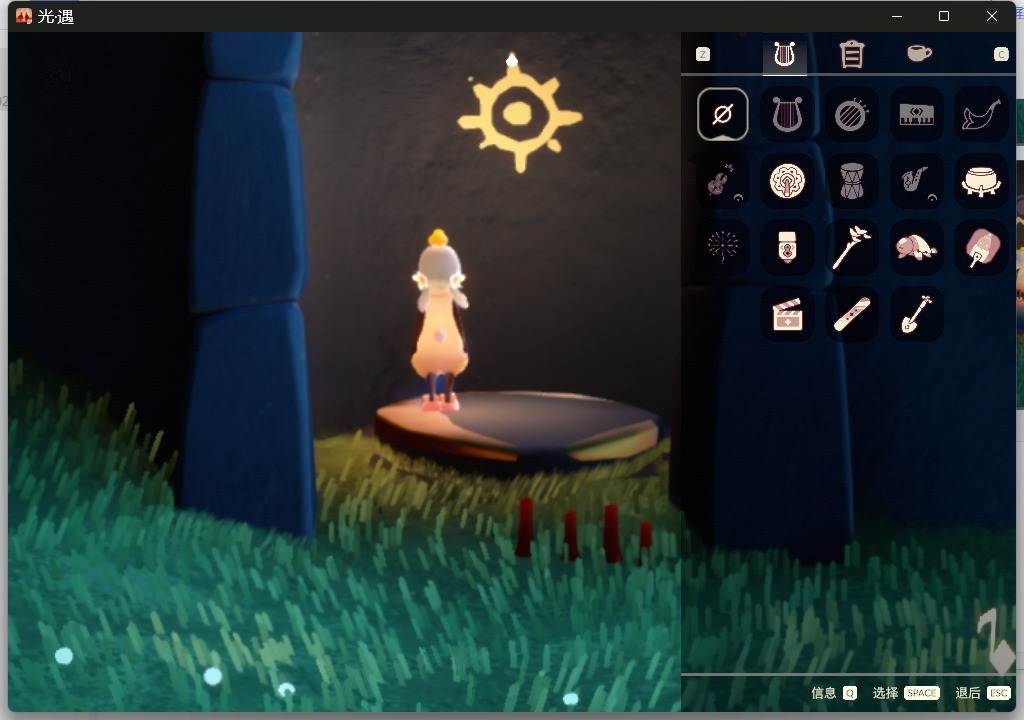Select the curved horn instrument

pos(981,114)
